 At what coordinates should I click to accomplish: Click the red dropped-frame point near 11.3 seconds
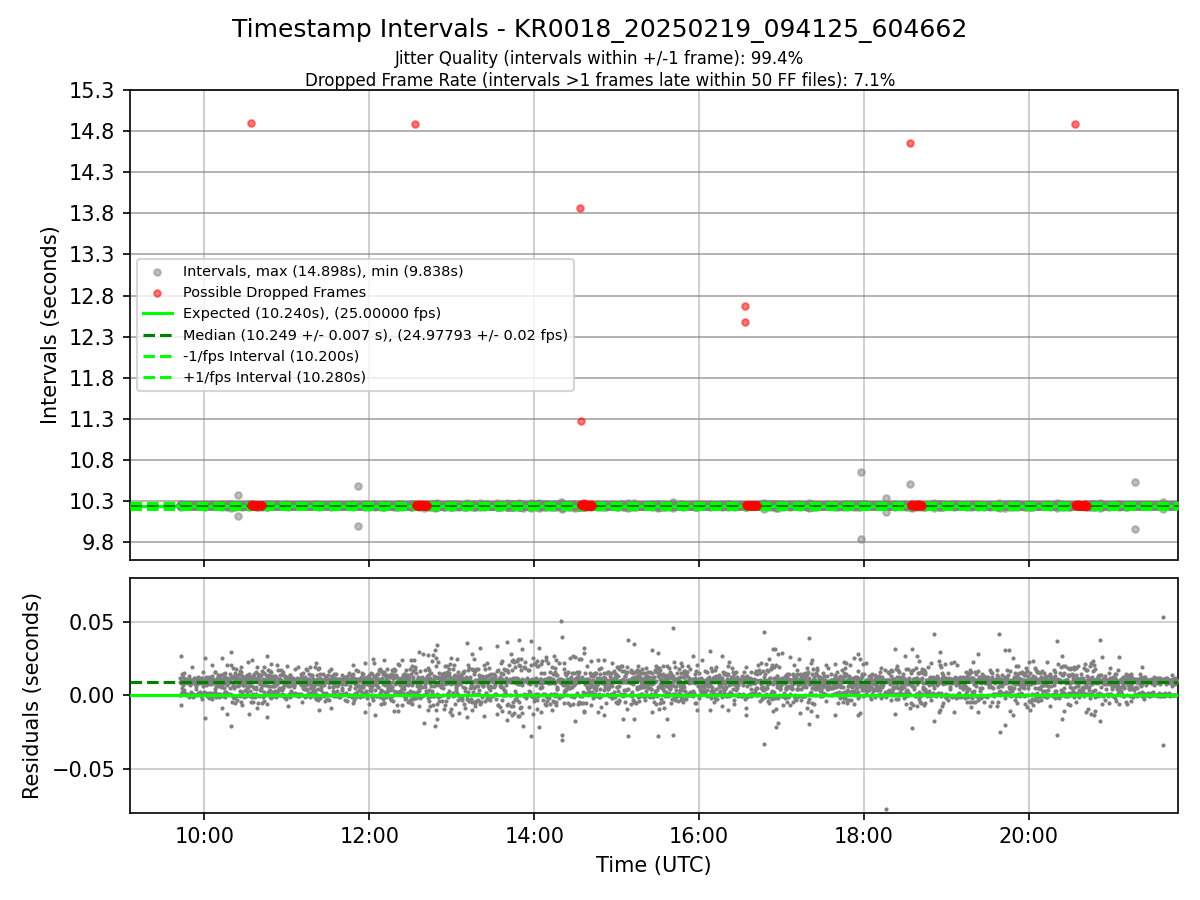[x=581, y=421]
